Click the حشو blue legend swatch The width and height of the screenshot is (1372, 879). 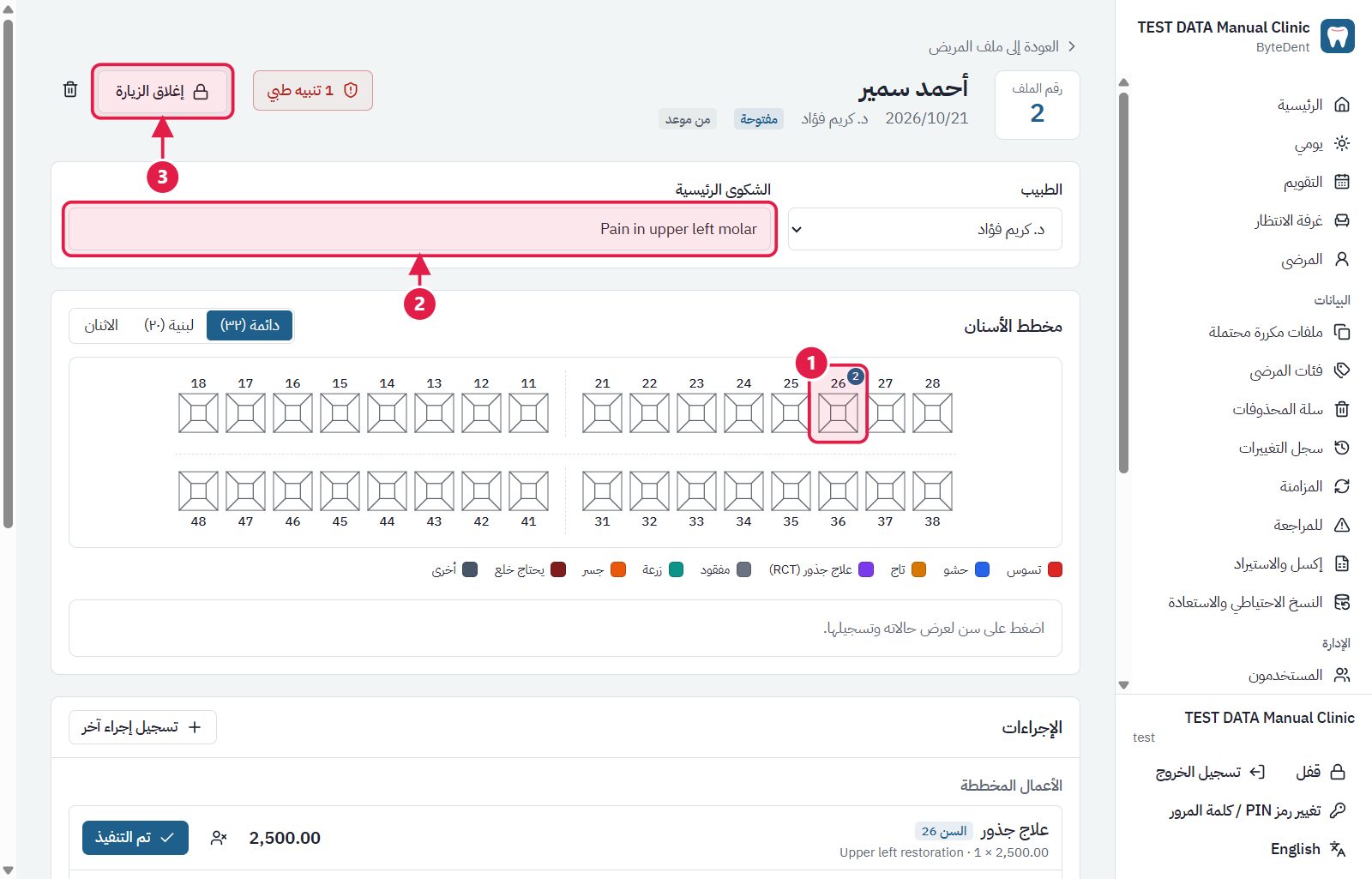coord(983,569)
